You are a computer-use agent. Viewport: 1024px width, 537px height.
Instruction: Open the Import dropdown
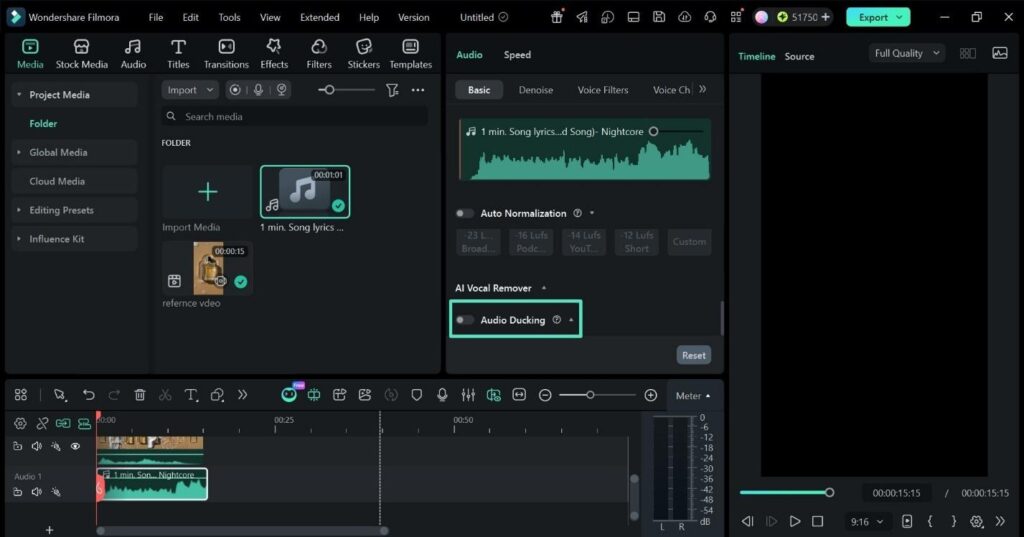tap(190, 90)
